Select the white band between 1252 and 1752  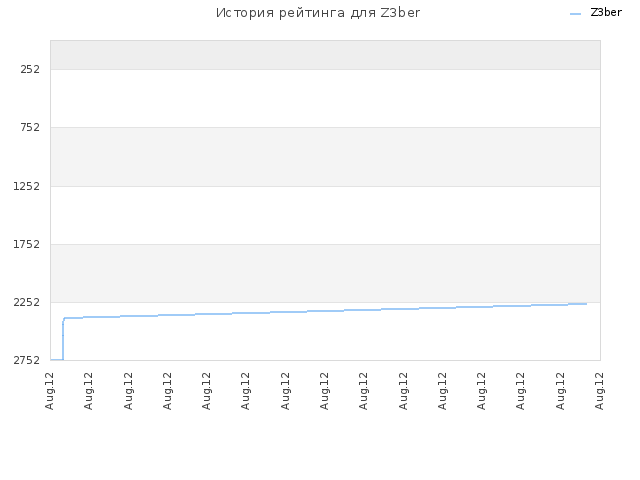pos(325,215)
